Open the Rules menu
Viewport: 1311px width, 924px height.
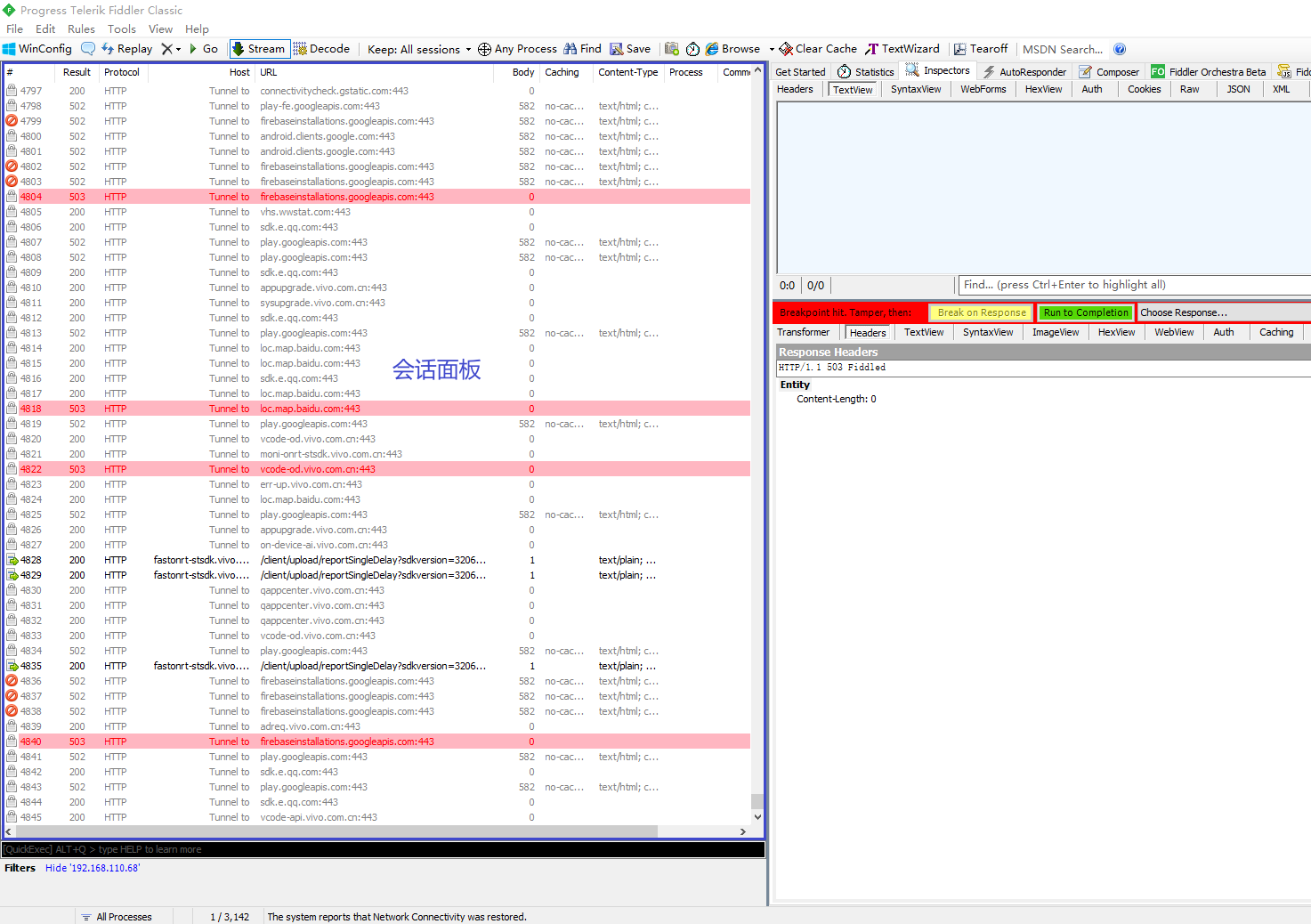pyautogui.click(x=81, y=28)
